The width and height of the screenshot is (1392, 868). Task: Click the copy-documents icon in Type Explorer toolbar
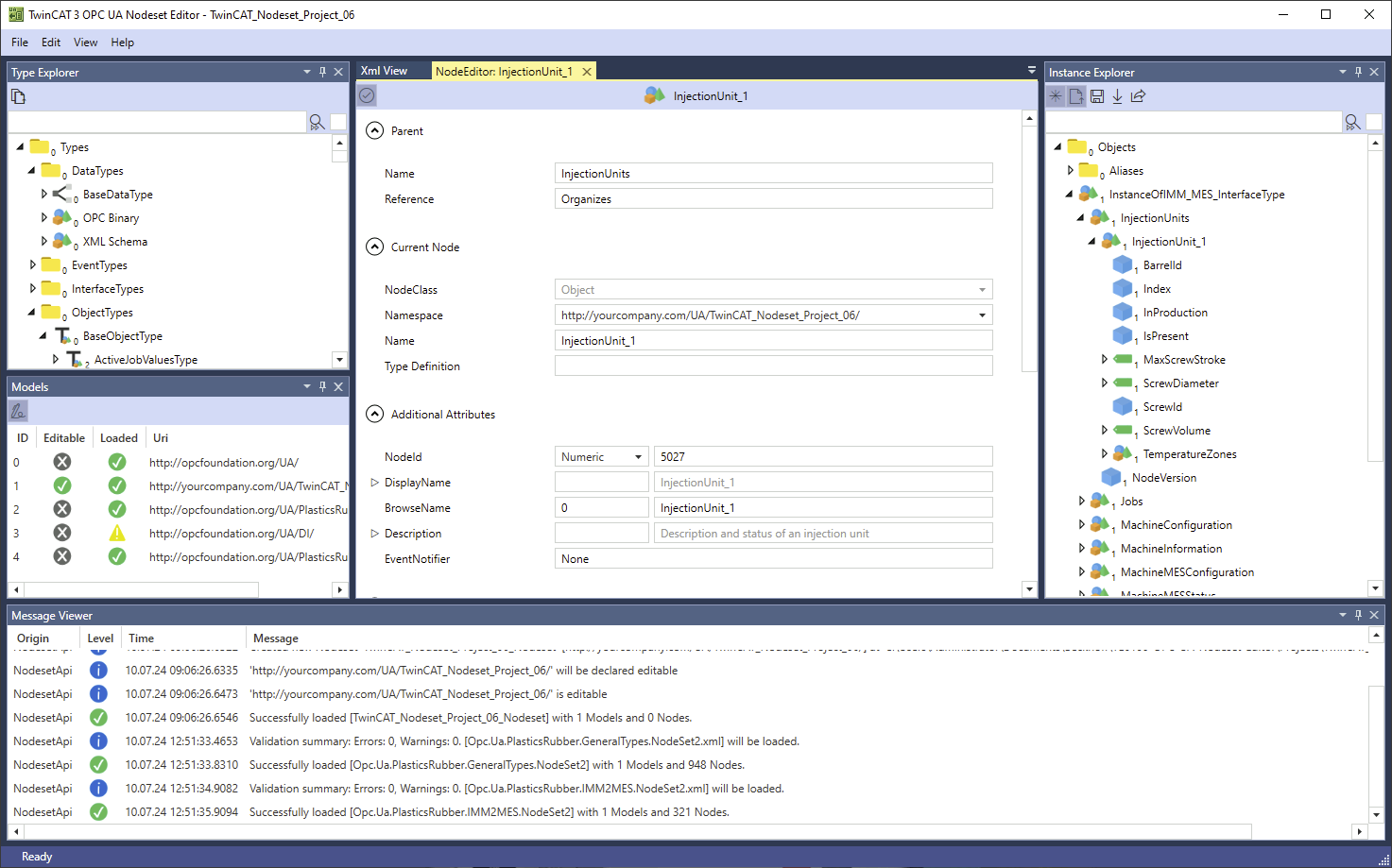click(18, 96)
